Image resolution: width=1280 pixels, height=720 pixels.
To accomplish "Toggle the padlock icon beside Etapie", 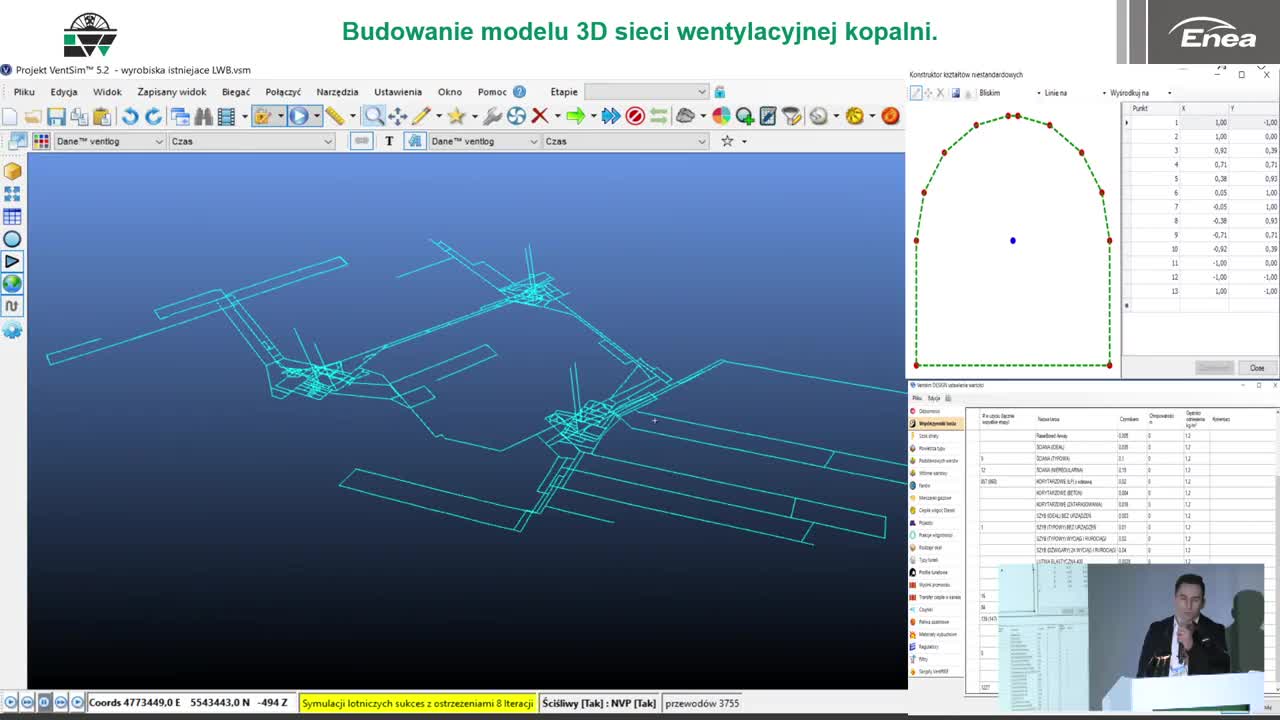I will (x=719, y=92).
